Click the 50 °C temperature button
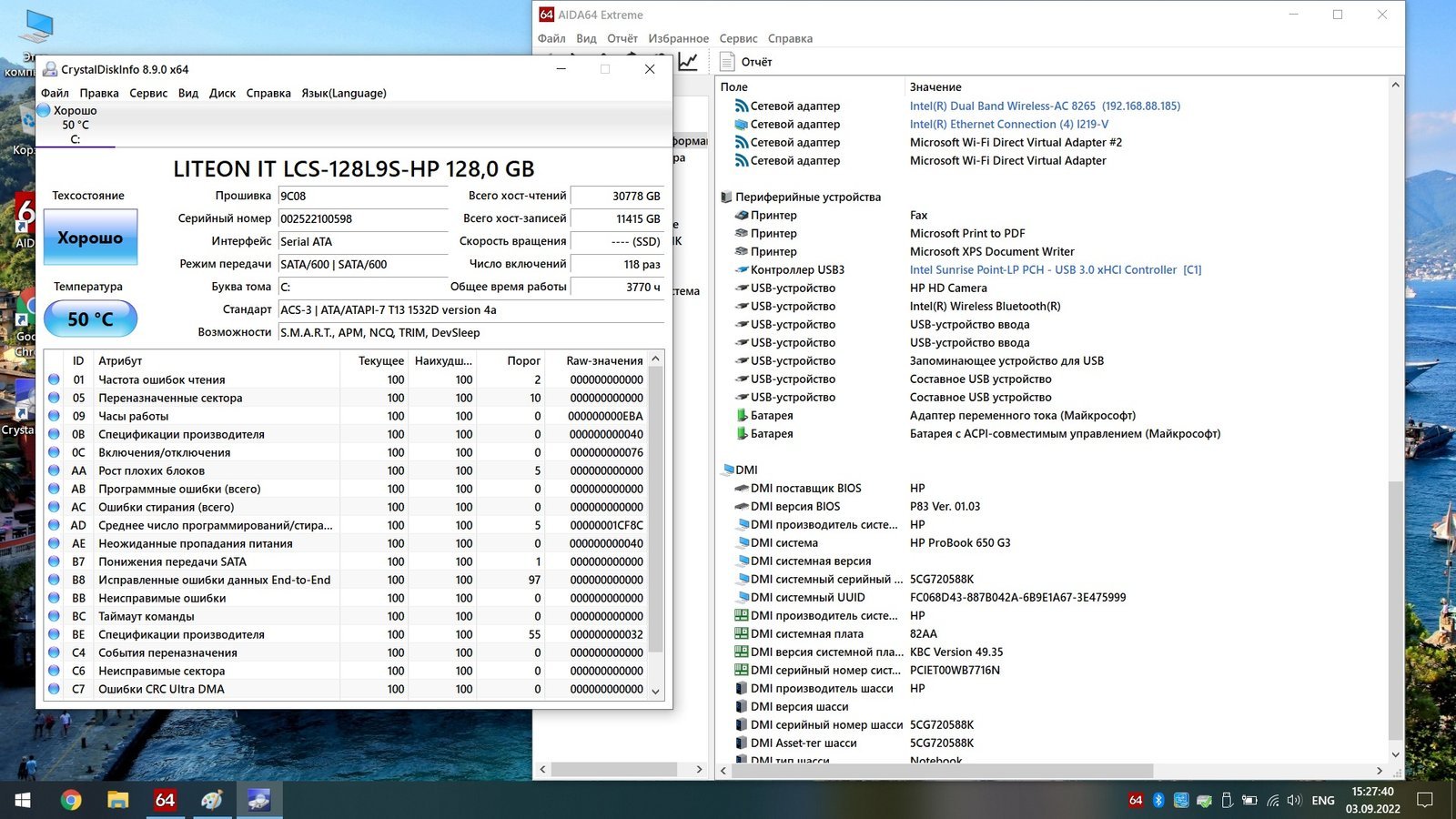This screenshot has width=1456, height=819. (x=90, y=319)
